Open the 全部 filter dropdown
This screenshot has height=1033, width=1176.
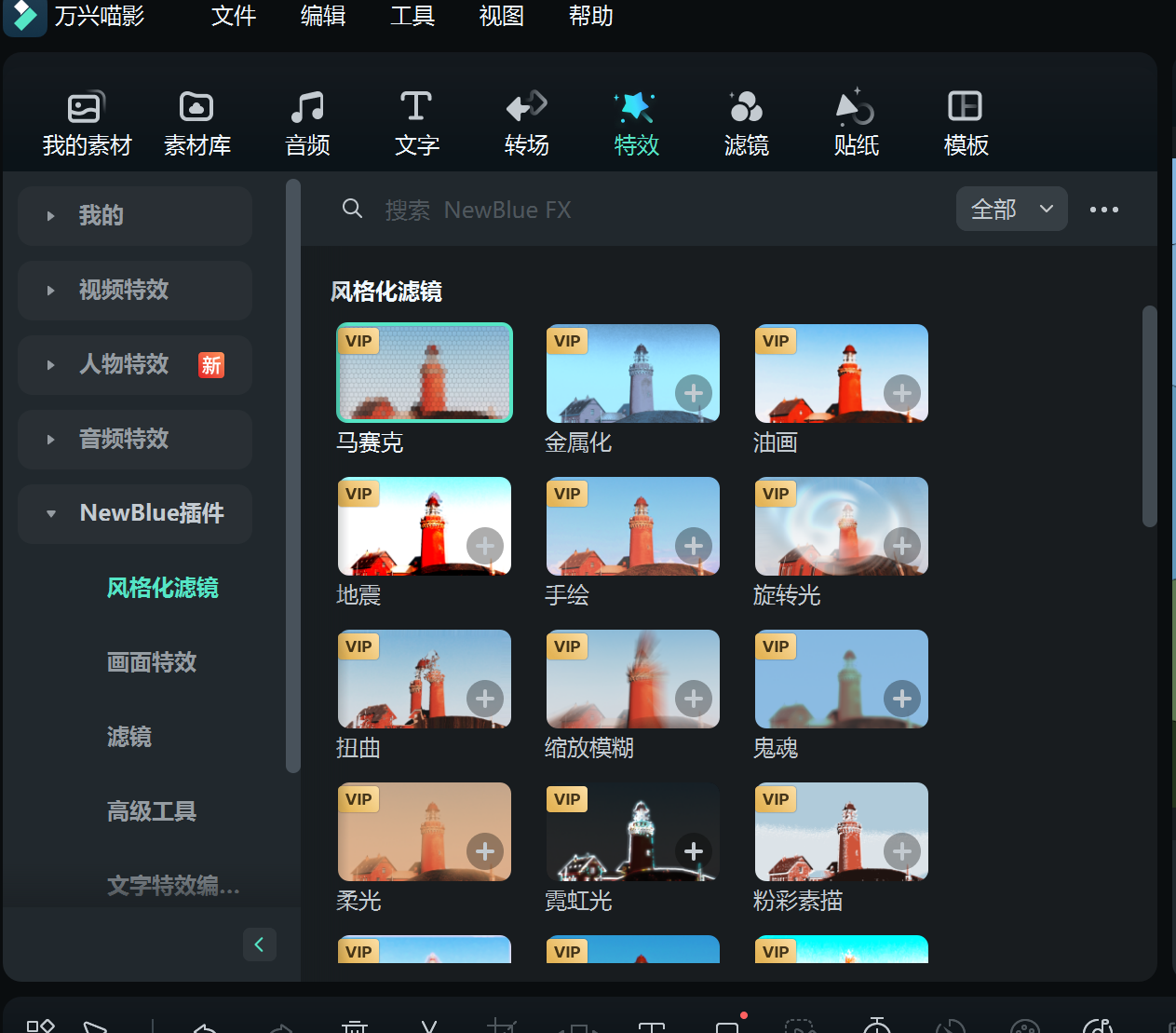click(x=1011, y=209)
